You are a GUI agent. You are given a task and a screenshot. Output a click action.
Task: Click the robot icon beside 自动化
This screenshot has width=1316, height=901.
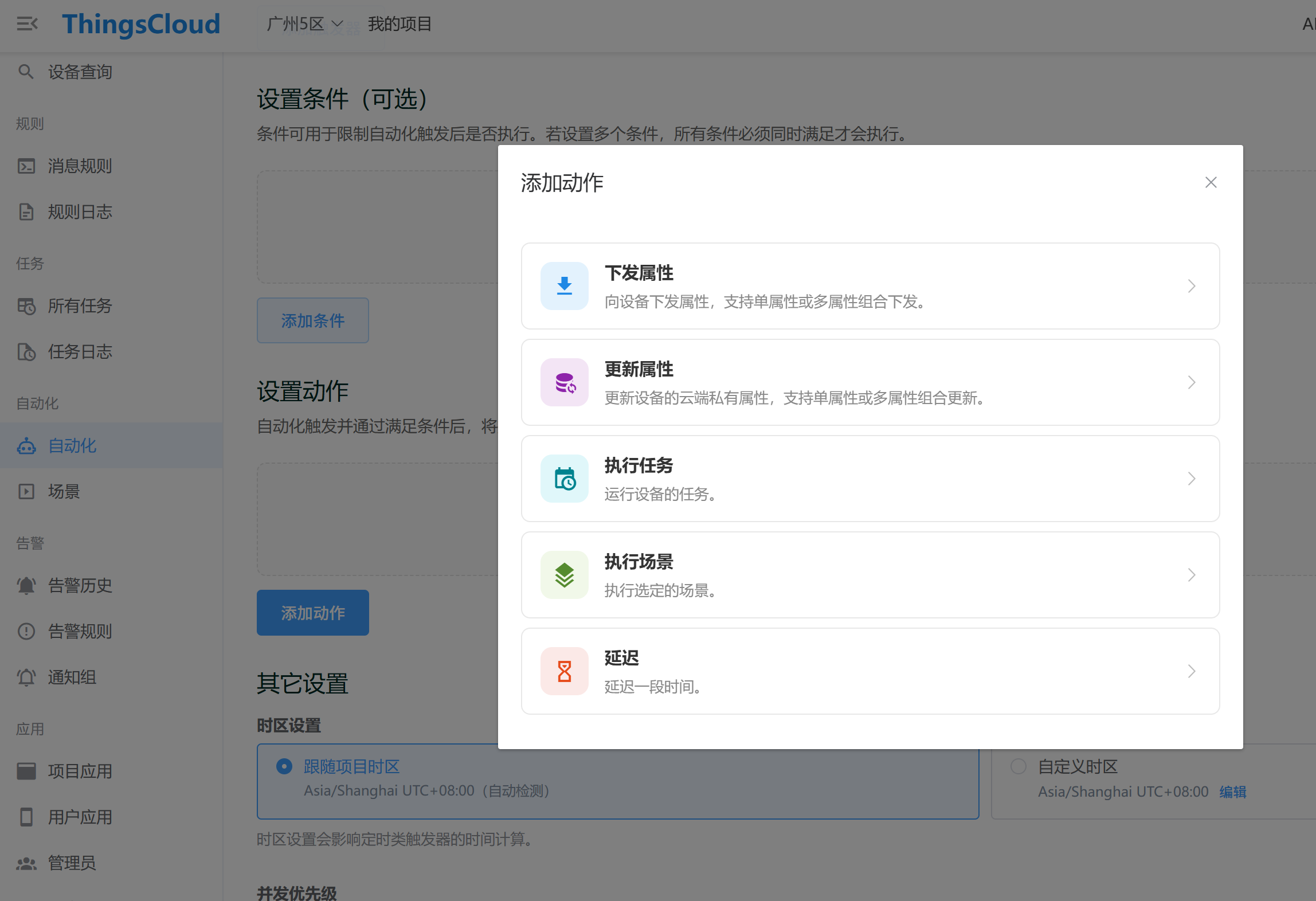tap(26, 445)
